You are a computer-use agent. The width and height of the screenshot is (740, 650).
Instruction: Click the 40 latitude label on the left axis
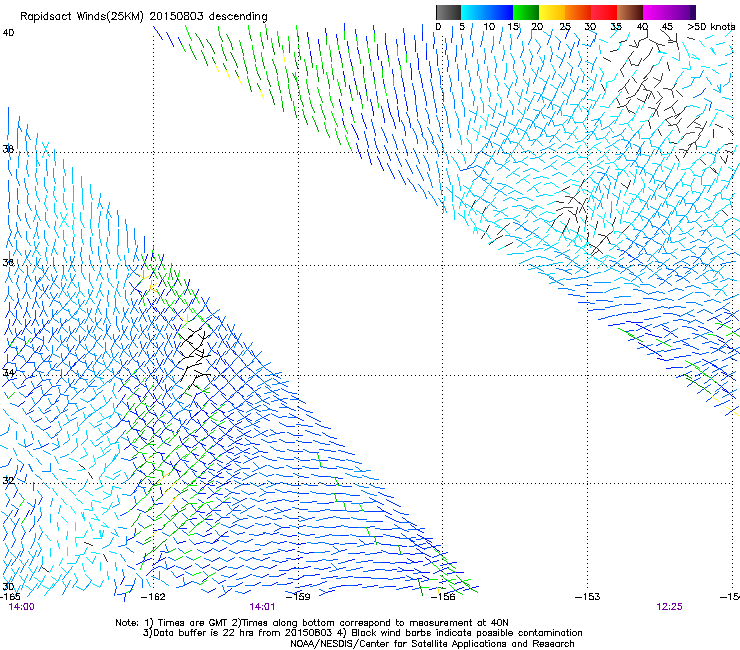[8, 33]
